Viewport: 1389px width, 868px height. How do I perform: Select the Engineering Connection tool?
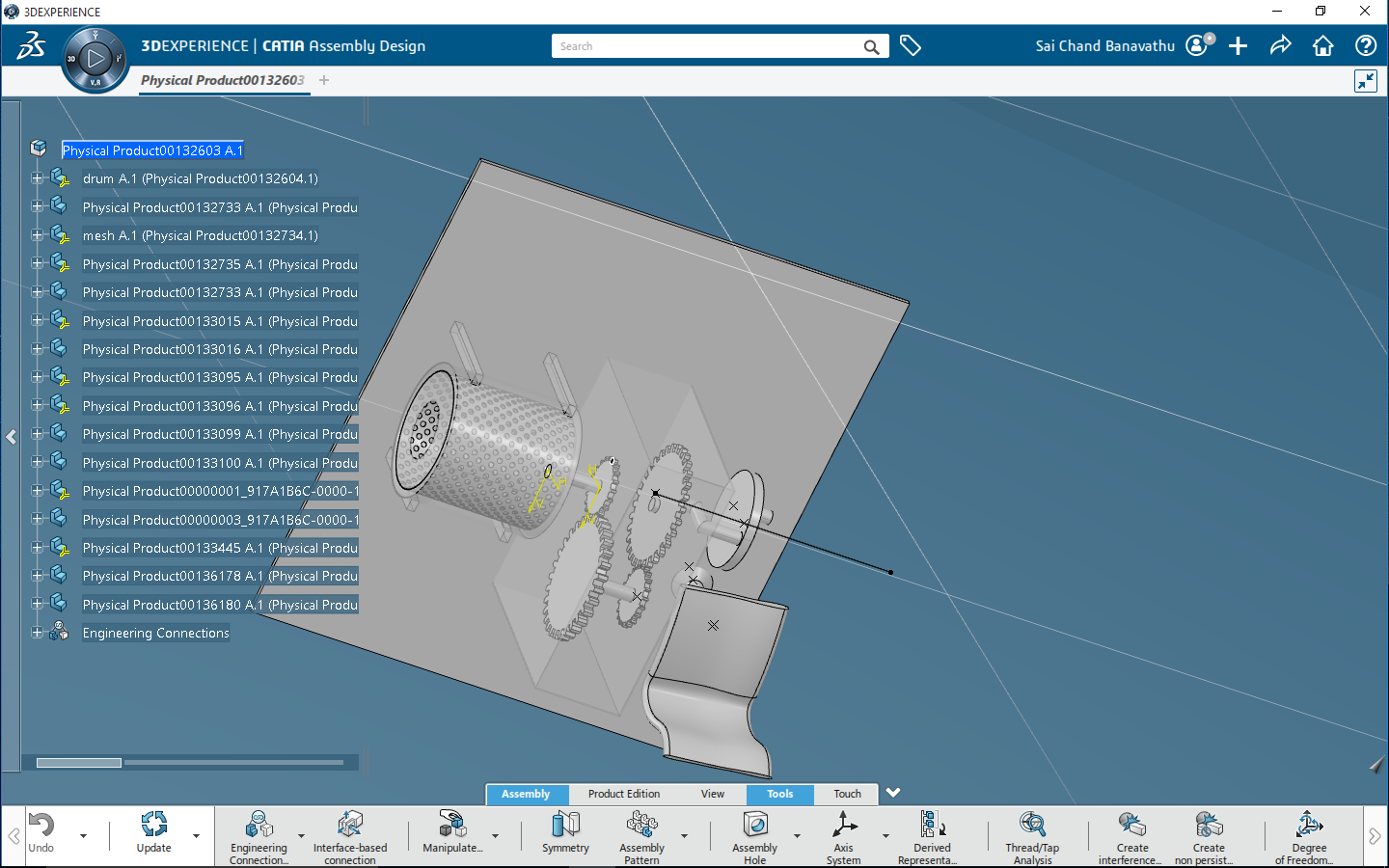259,836
